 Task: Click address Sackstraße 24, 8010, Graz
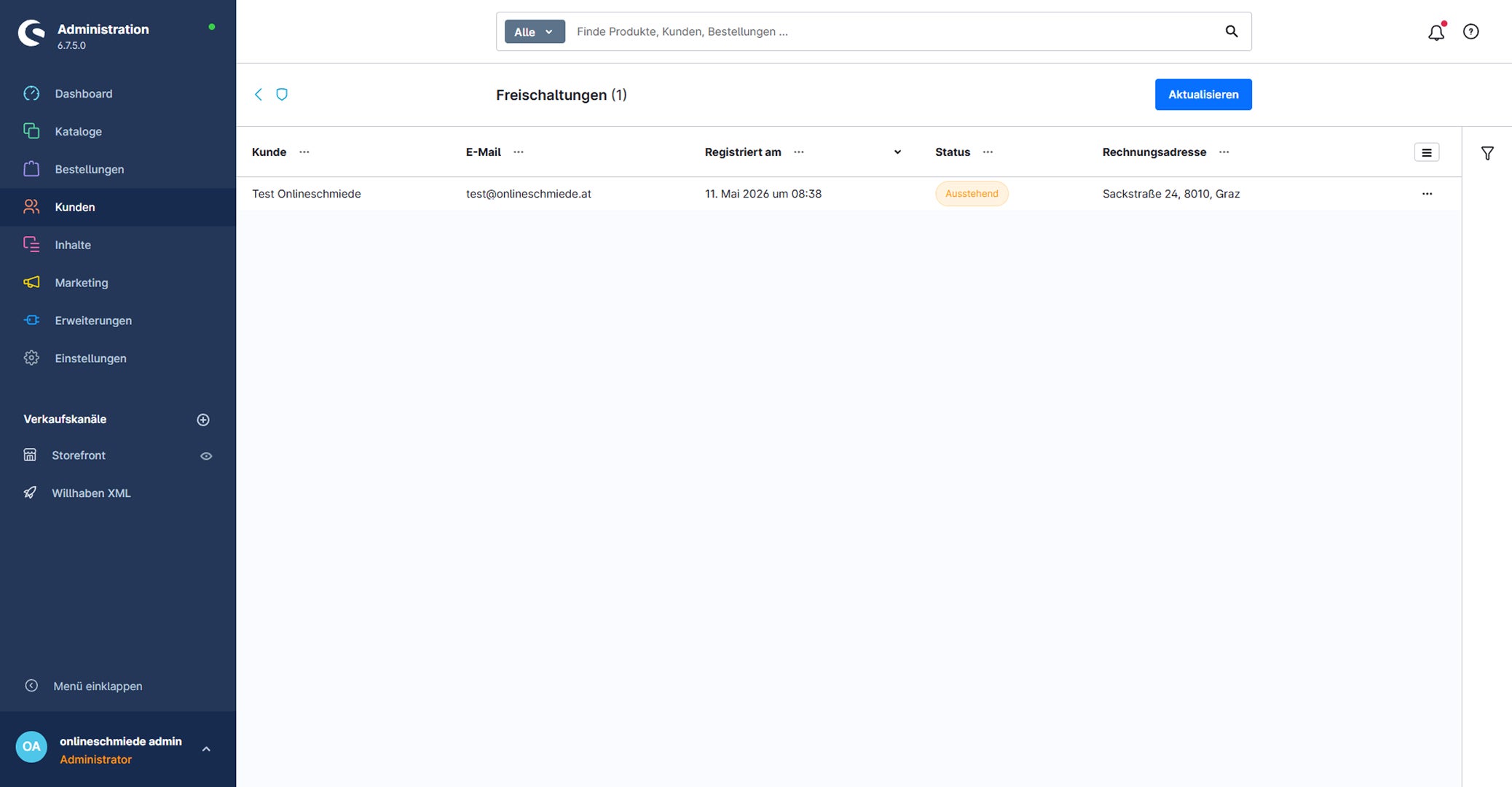coord(1171,194)
